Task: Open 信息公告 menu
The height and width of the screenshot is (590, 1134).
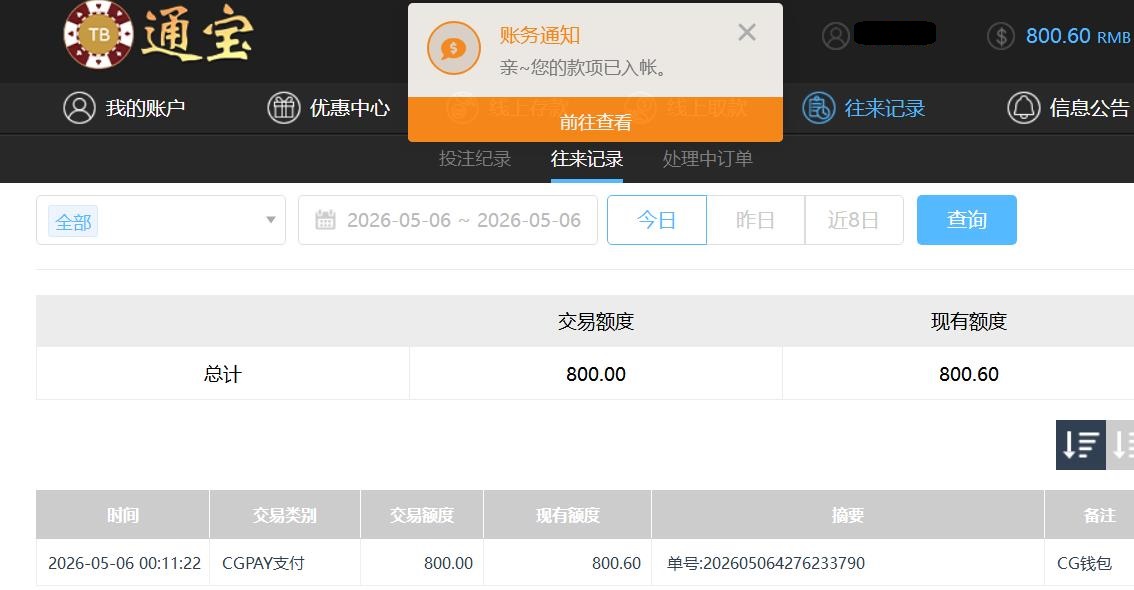Action: coord(1069,108)
